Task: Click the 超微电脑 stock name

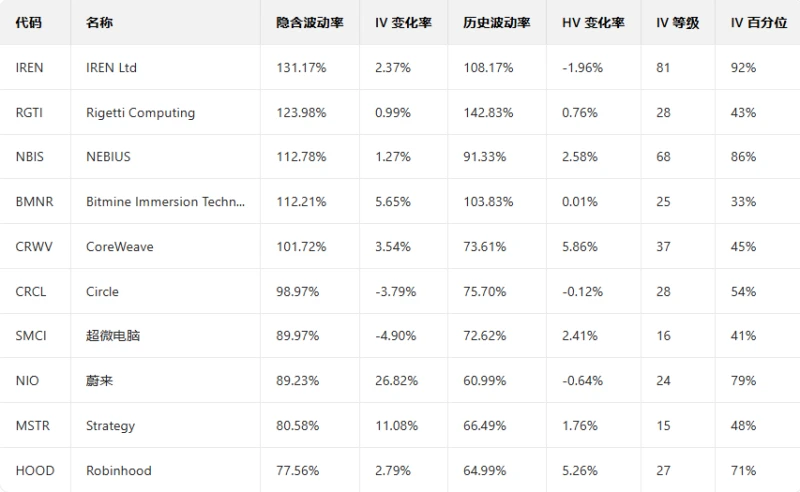Action: [113, 336]
